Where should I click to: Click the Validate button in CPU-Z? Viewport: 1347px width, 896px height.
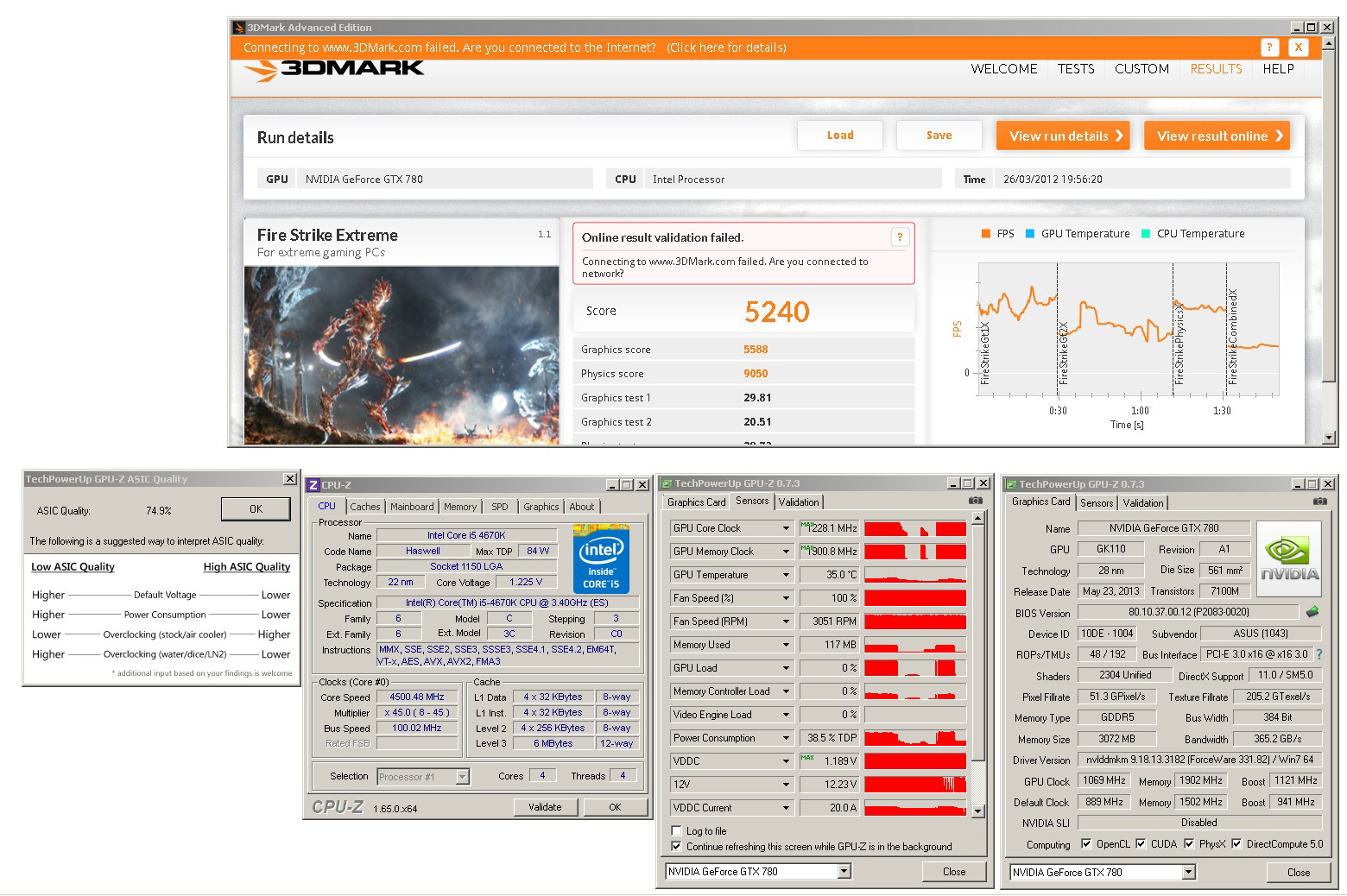[545, 807]
